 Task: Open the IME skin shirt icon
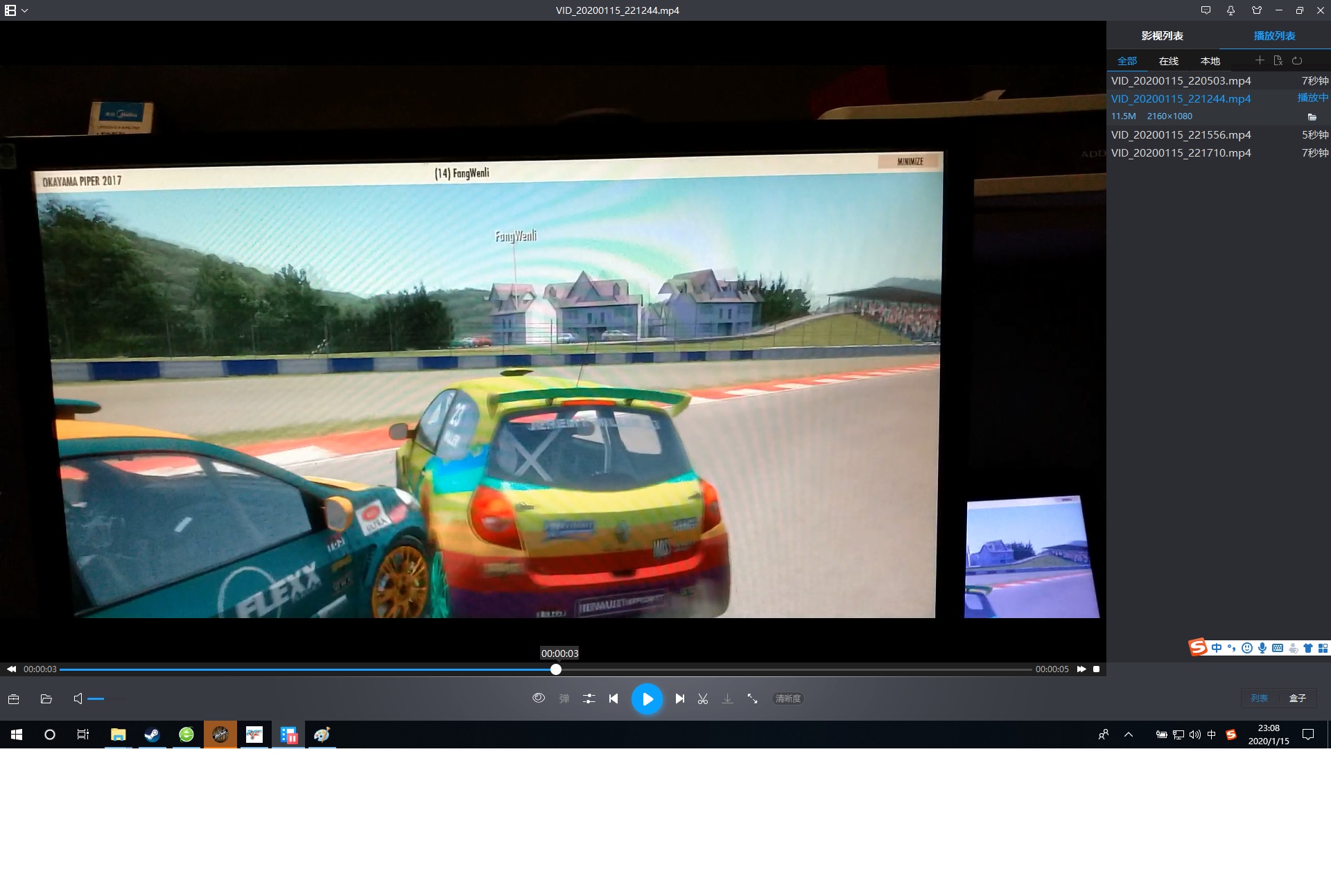click(x=1308, y=648)
